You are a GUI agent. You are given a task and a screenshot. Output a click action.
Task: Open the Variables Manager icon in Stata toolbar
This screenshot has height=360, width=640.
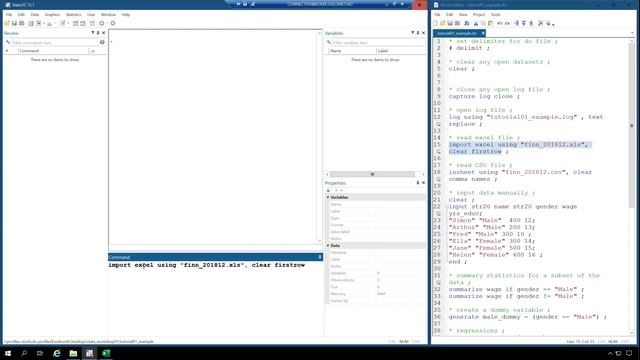click(x=92, y=23)
